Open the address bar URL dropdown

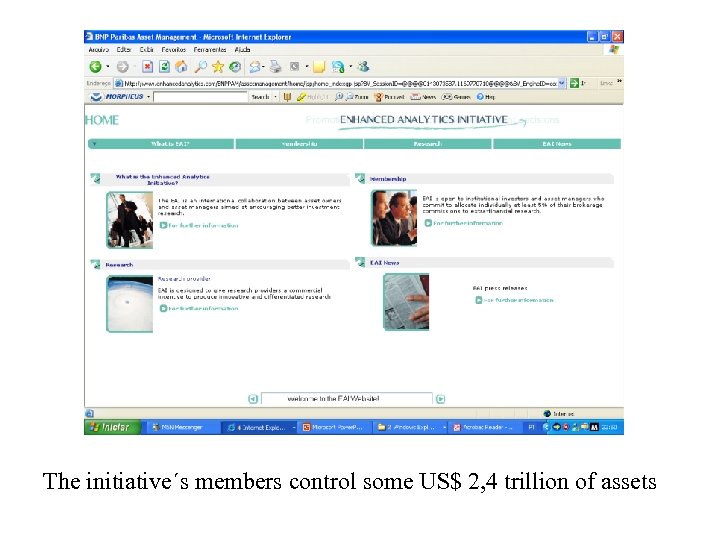pyautogui.click(x=562, y=84)
